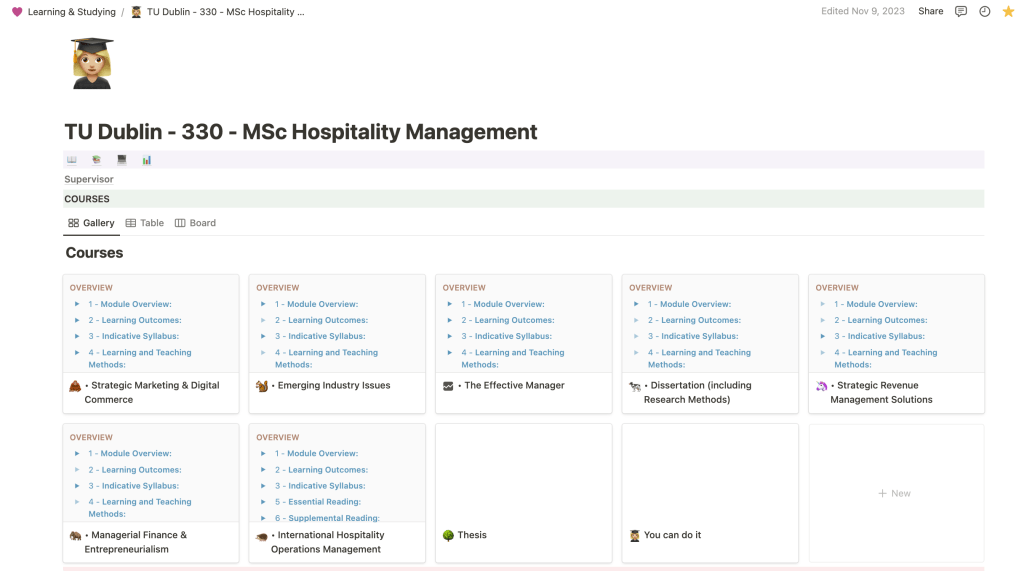
Task: Switch to the Table view tab
Action: click(145, 223)
